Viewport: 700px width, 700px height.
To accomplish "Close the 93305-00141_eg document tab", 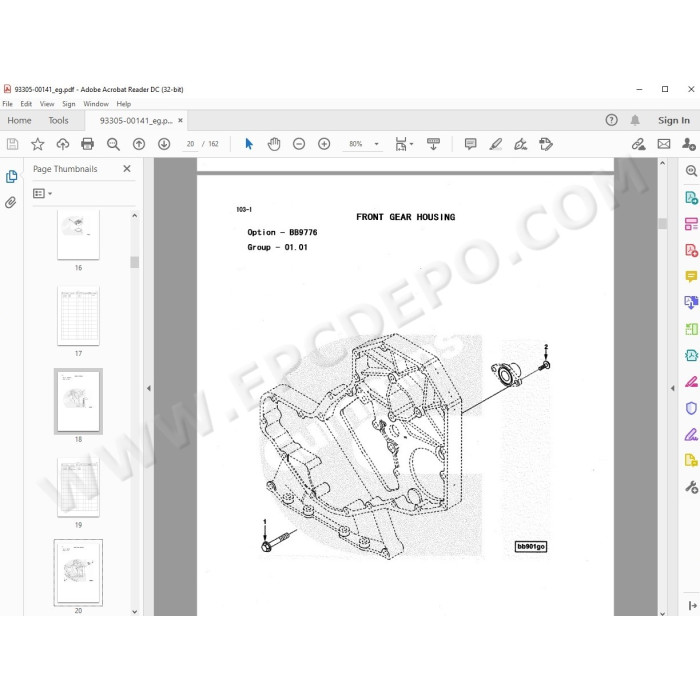I will coord(180,120).
